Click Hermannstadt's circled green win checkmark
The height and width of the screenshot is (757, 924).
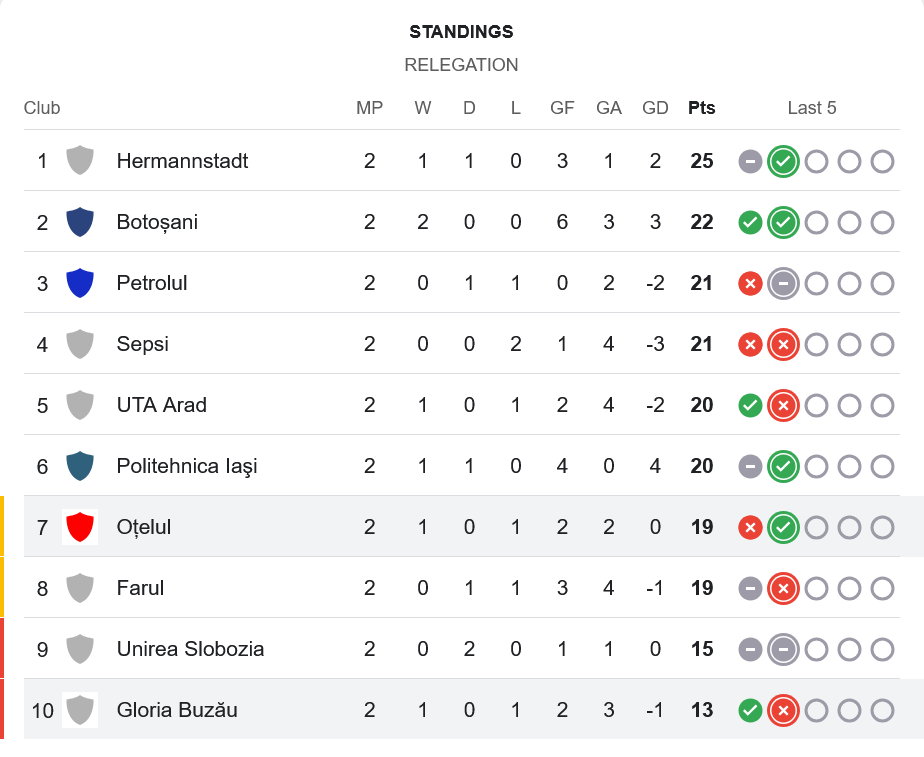tap(783, 161)
